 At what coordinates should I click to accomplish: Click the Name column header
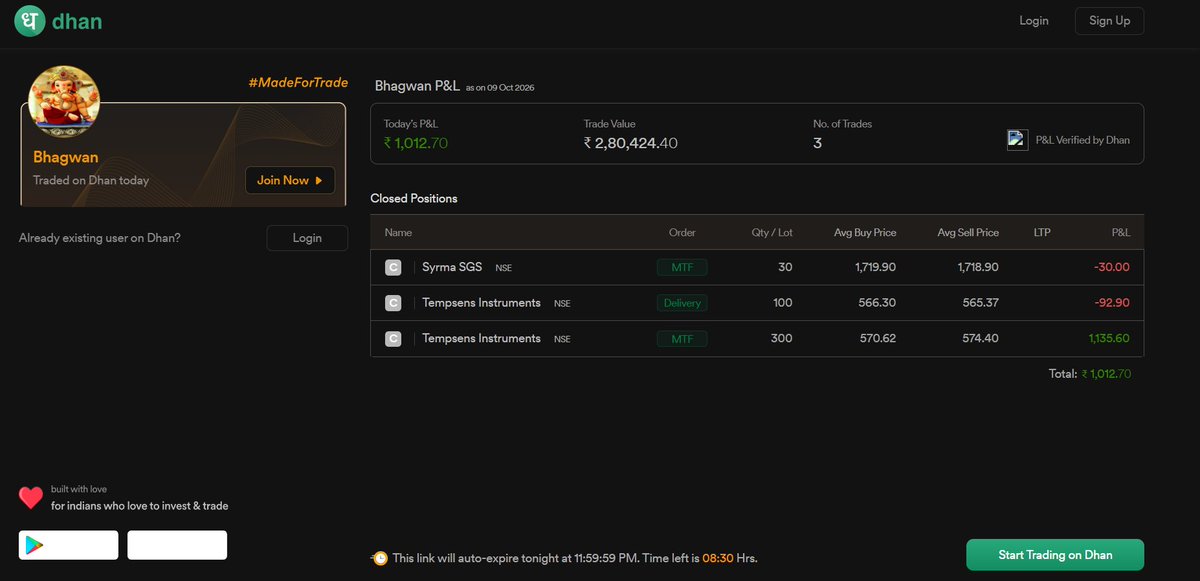click(398, 232)
